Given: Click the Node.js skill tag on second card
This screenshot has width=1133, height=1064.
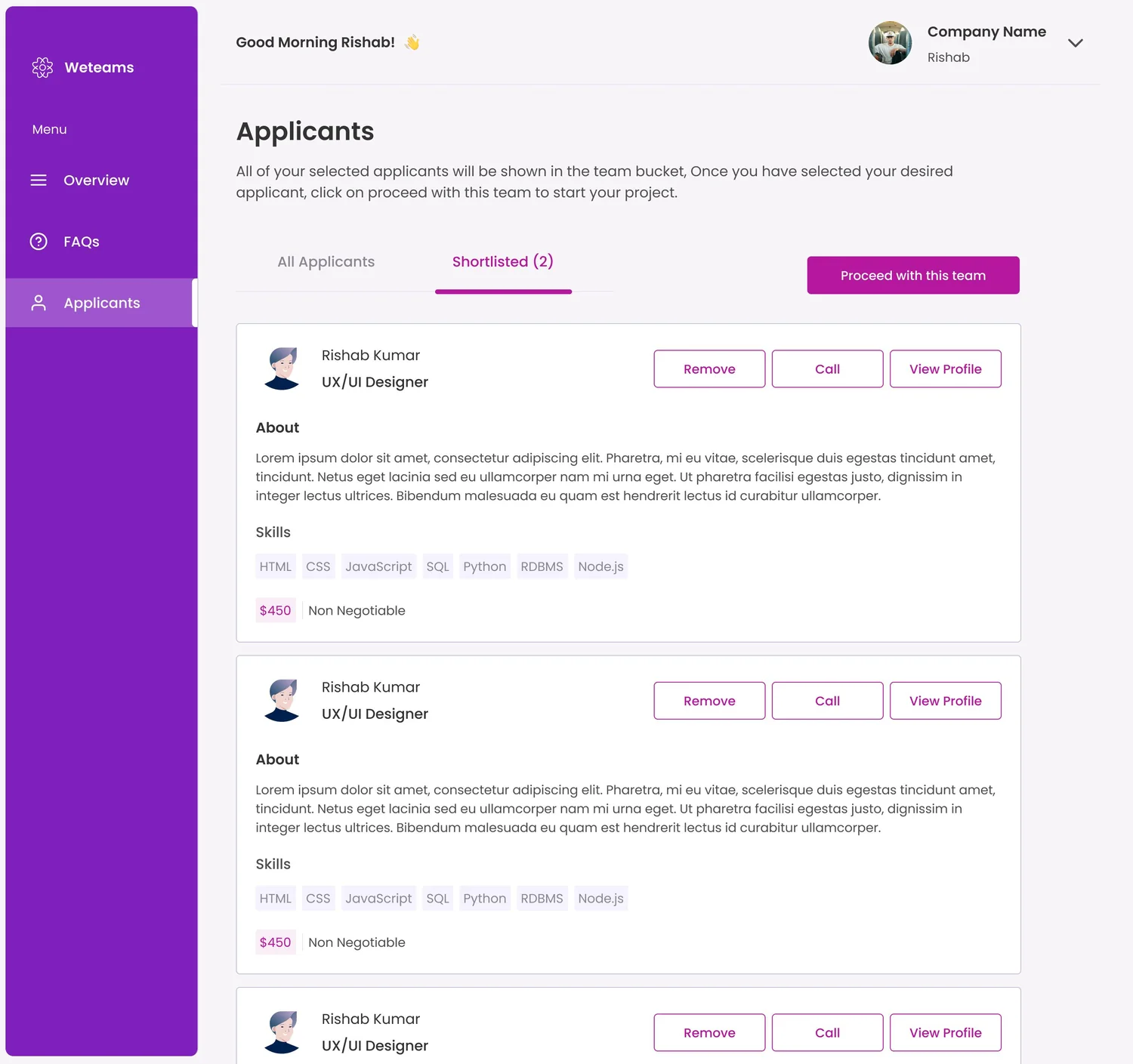Looking at the screenshot, I should pyautogui.click(x=601, y=899).
